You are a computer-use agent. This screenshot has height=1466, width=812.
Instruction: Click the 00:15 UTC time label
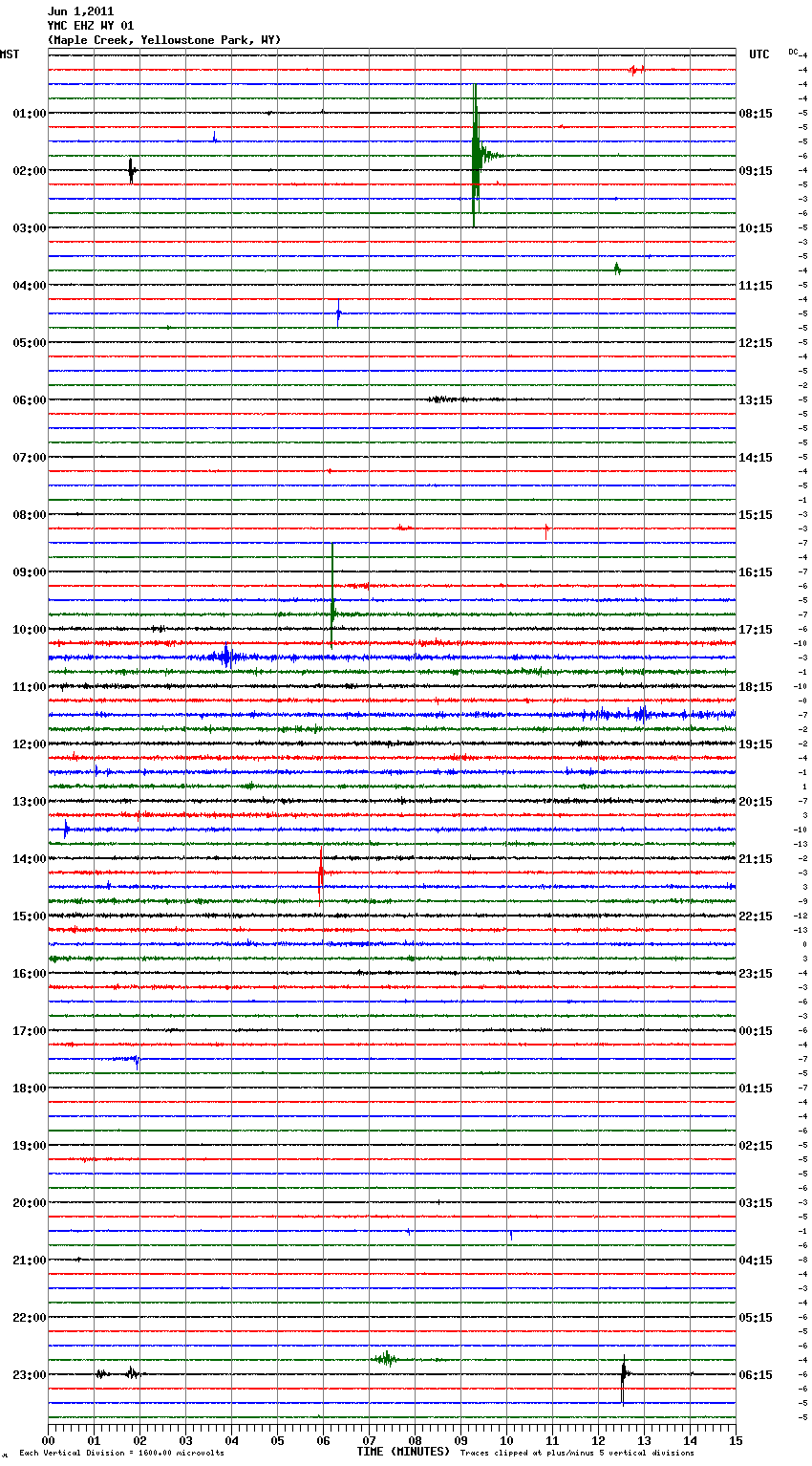coord(756,1030)
